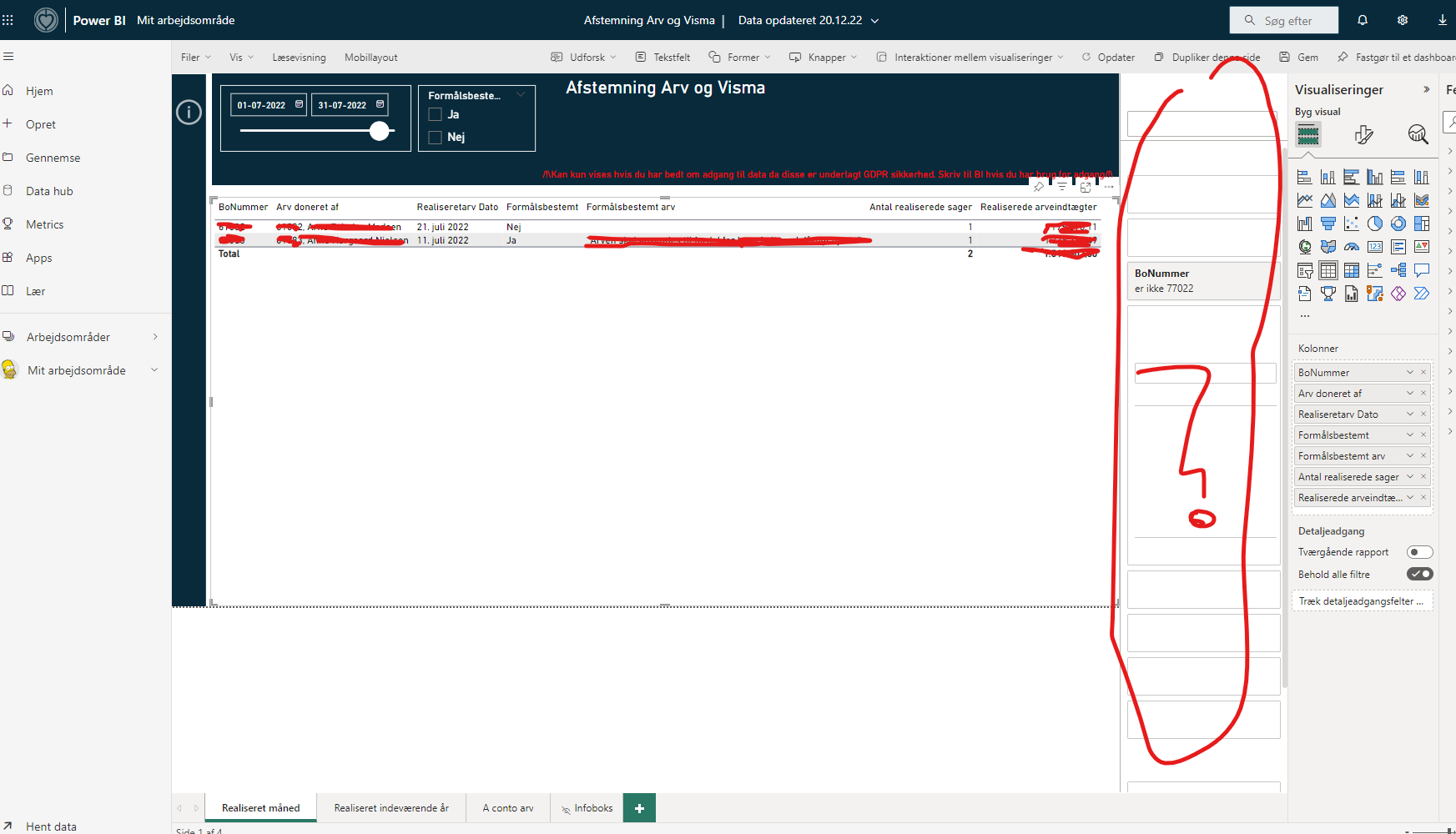Expand the Arbejdsområder flyout chevron
Viewport: 1456px width, 834px height.
[155, 337]
